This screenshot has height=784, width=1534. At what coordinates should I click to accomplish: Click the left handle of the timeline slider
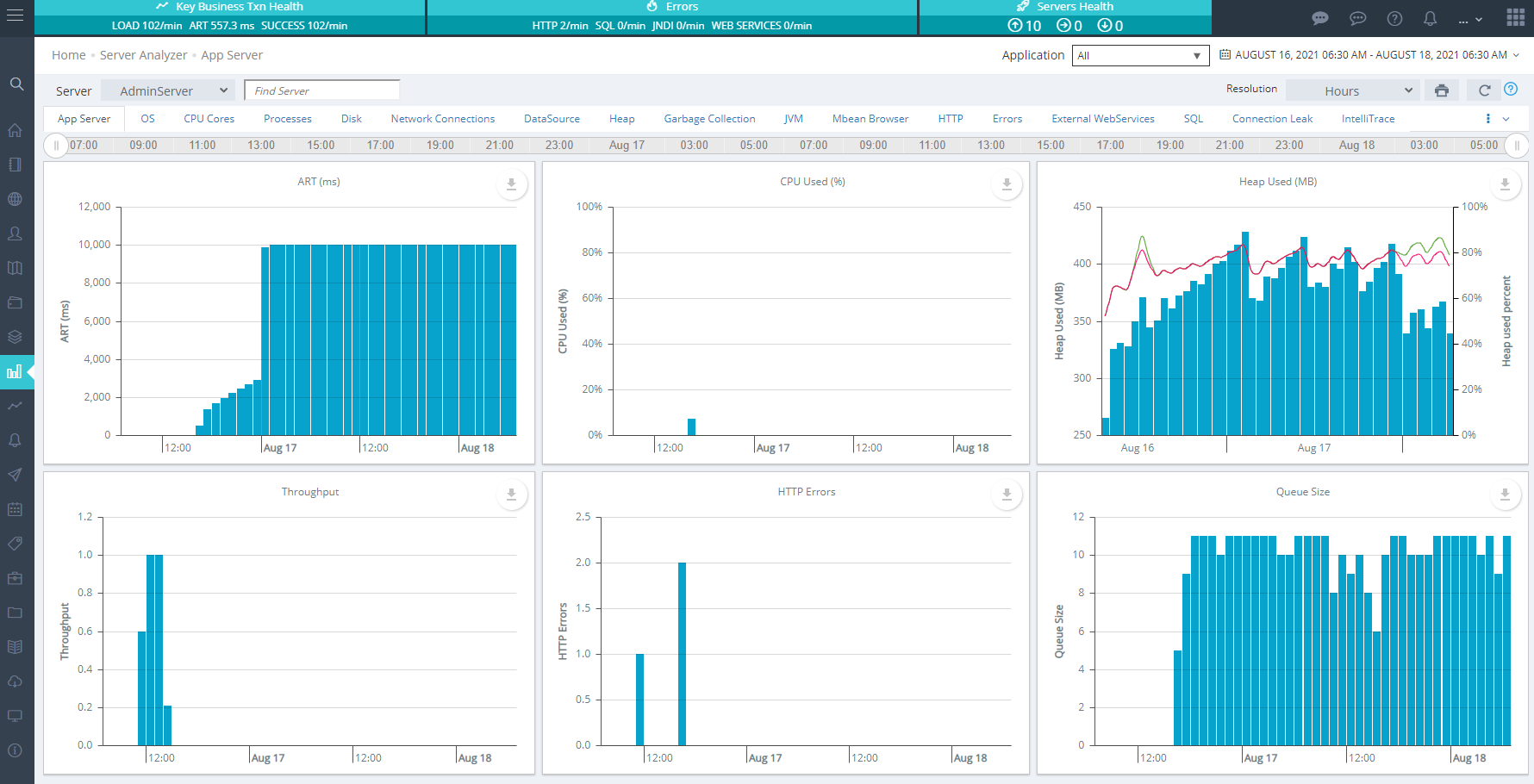(x=56, y=146)
